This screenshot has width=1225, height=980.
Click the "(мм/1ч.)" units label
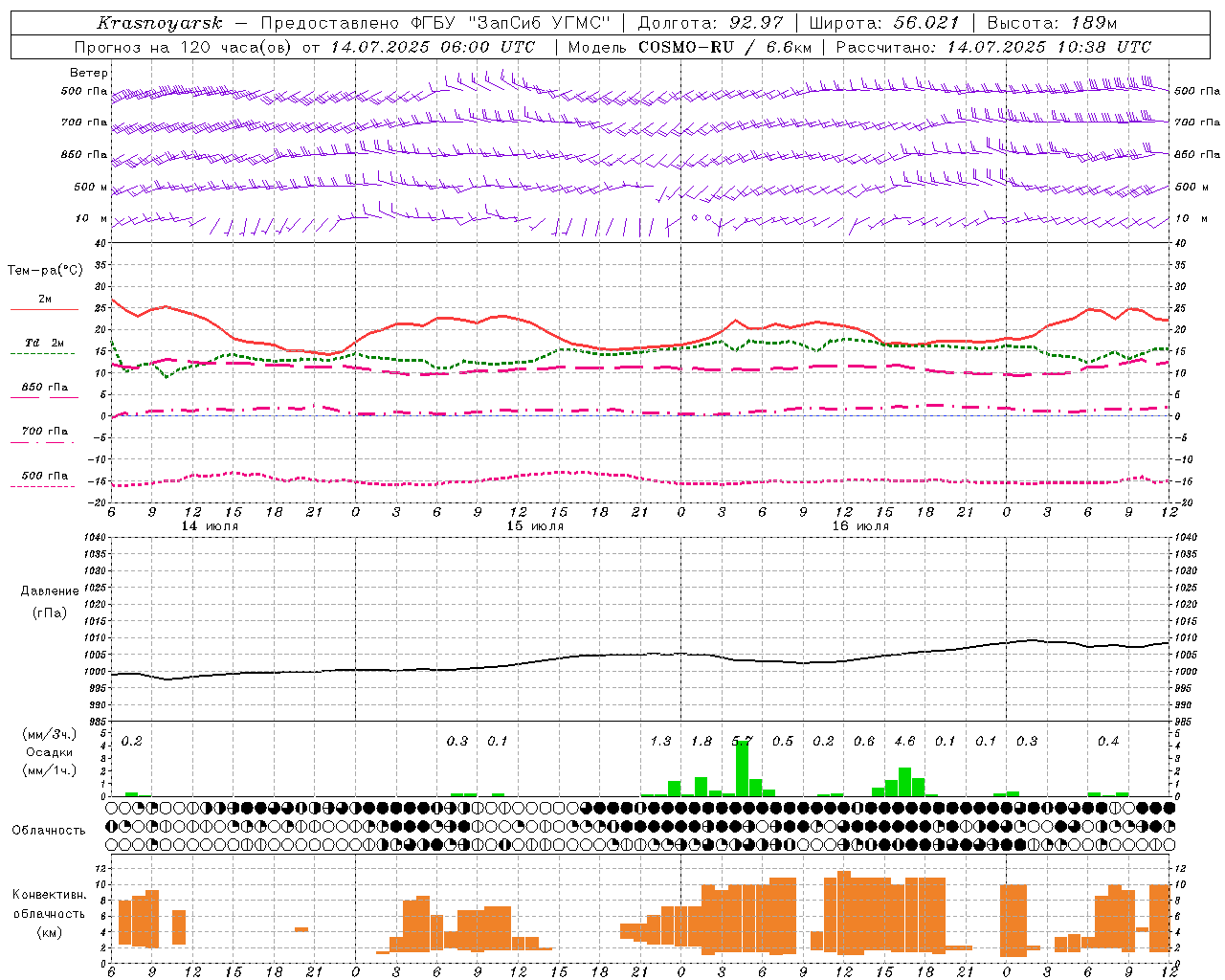click(49, 770)
